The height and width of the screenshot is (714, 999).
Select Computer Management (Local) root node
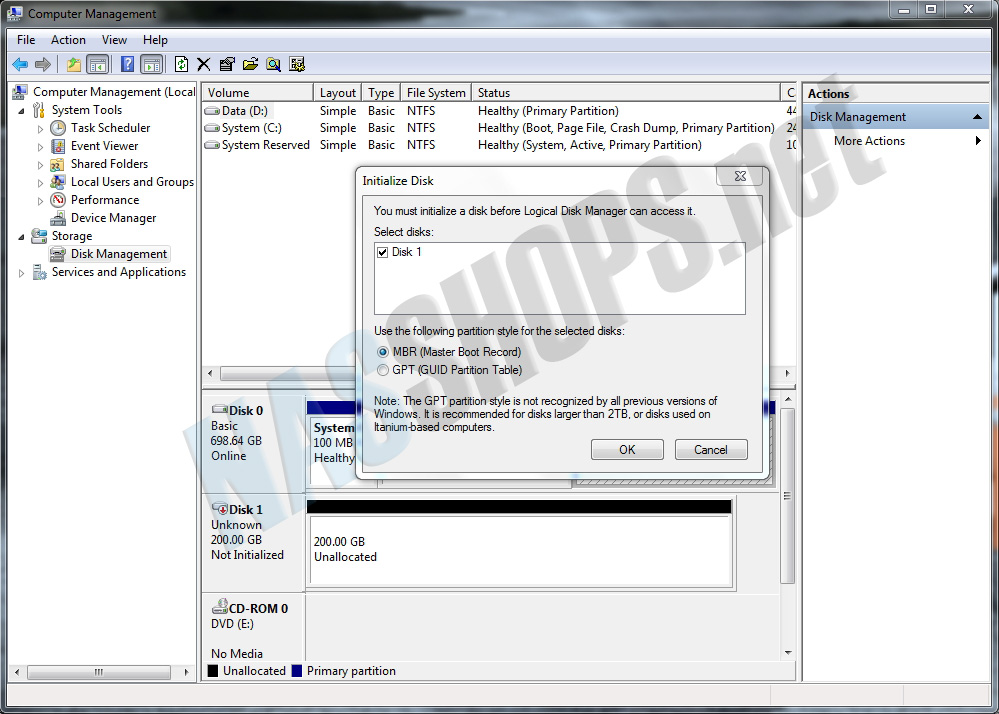point(113,92)
